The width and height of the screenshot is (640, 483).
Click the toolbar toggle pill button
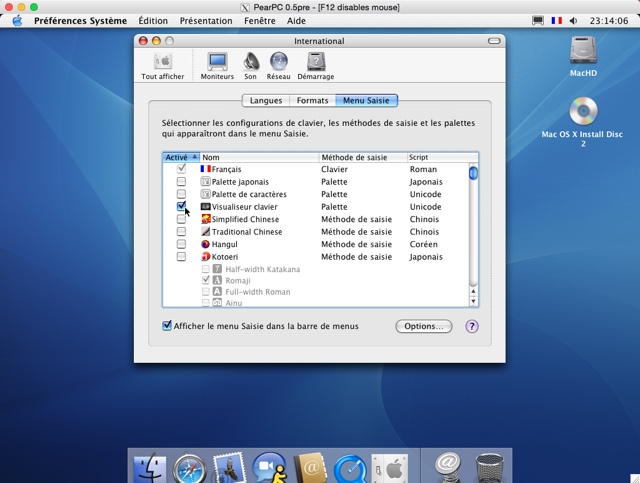[494, 41]
